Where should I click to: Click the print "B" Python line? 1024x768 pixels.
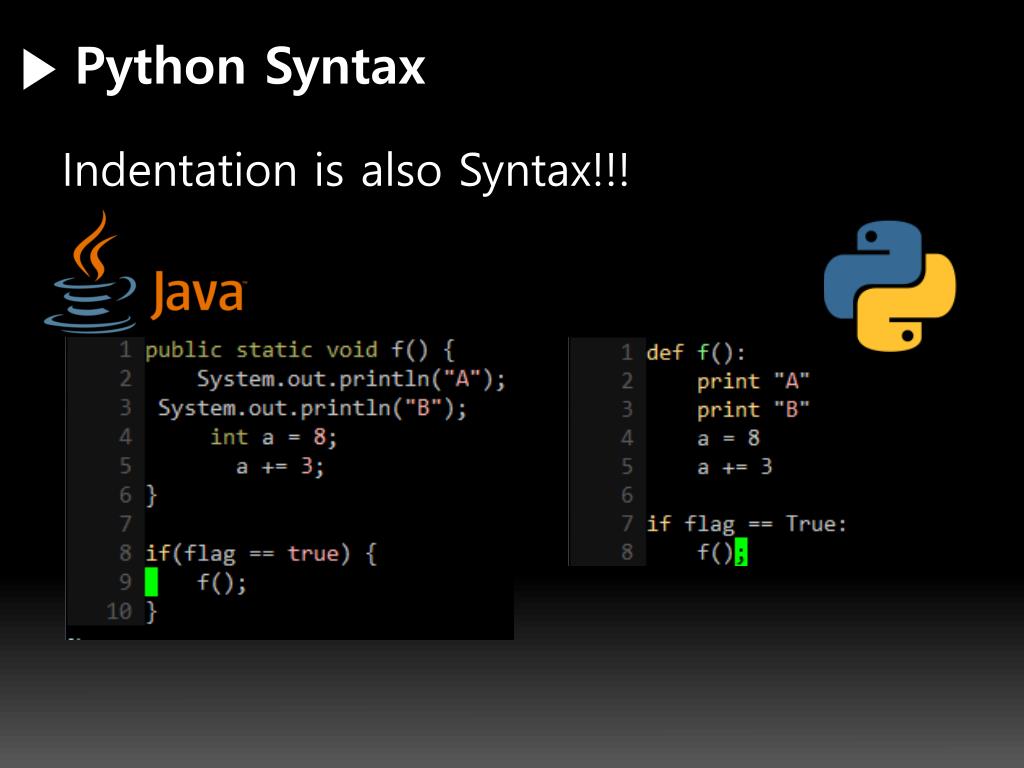pyautogui.click(x=753, y=409)
